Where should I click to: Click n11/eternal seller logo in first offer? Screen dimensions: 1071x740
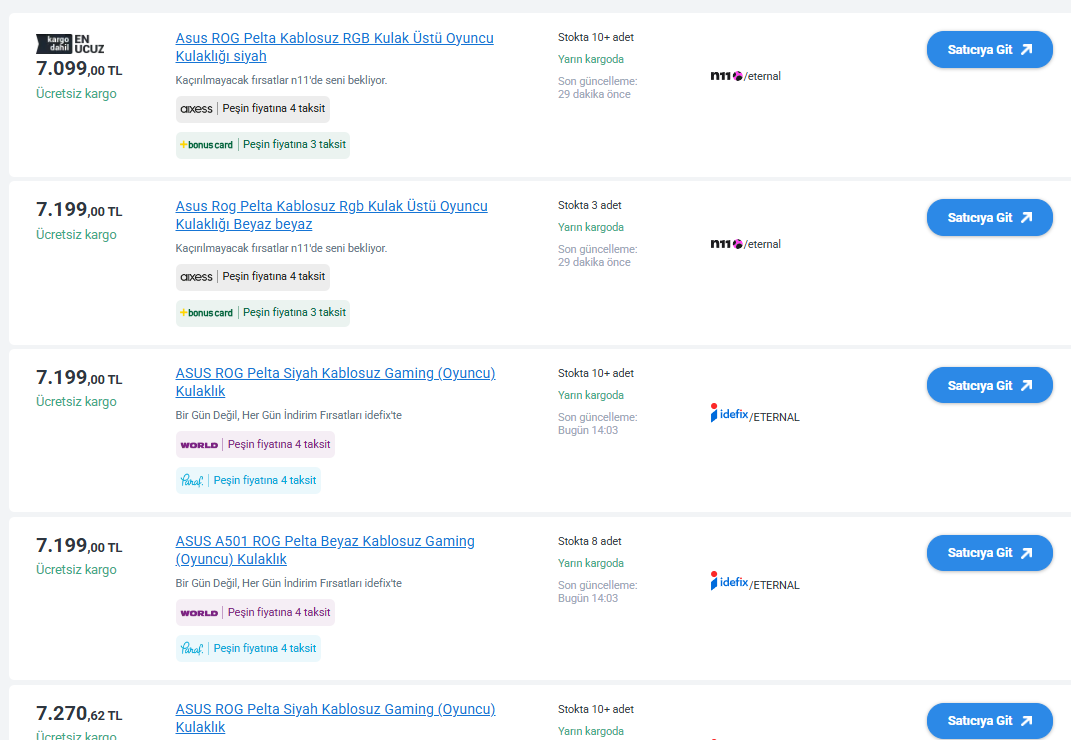(745, 76)
